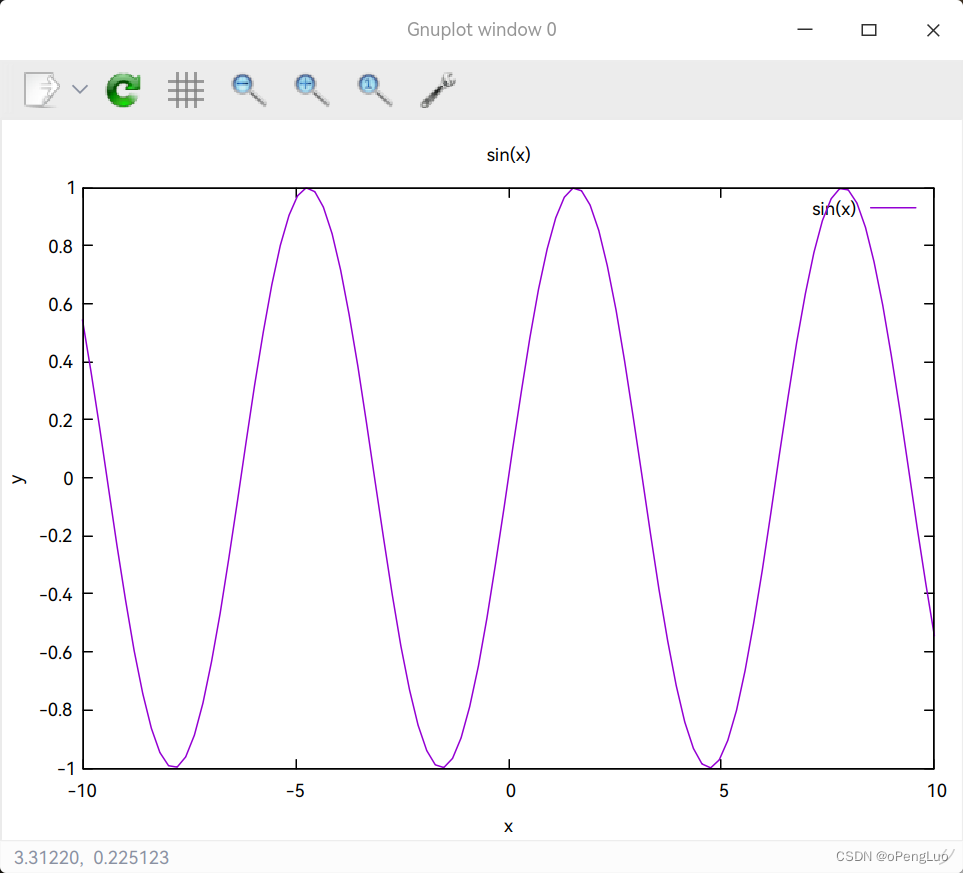This screenshot has width=963, height=873.
Task: Open plot settings via the wrench icon
Action: (x=437, y=89)
